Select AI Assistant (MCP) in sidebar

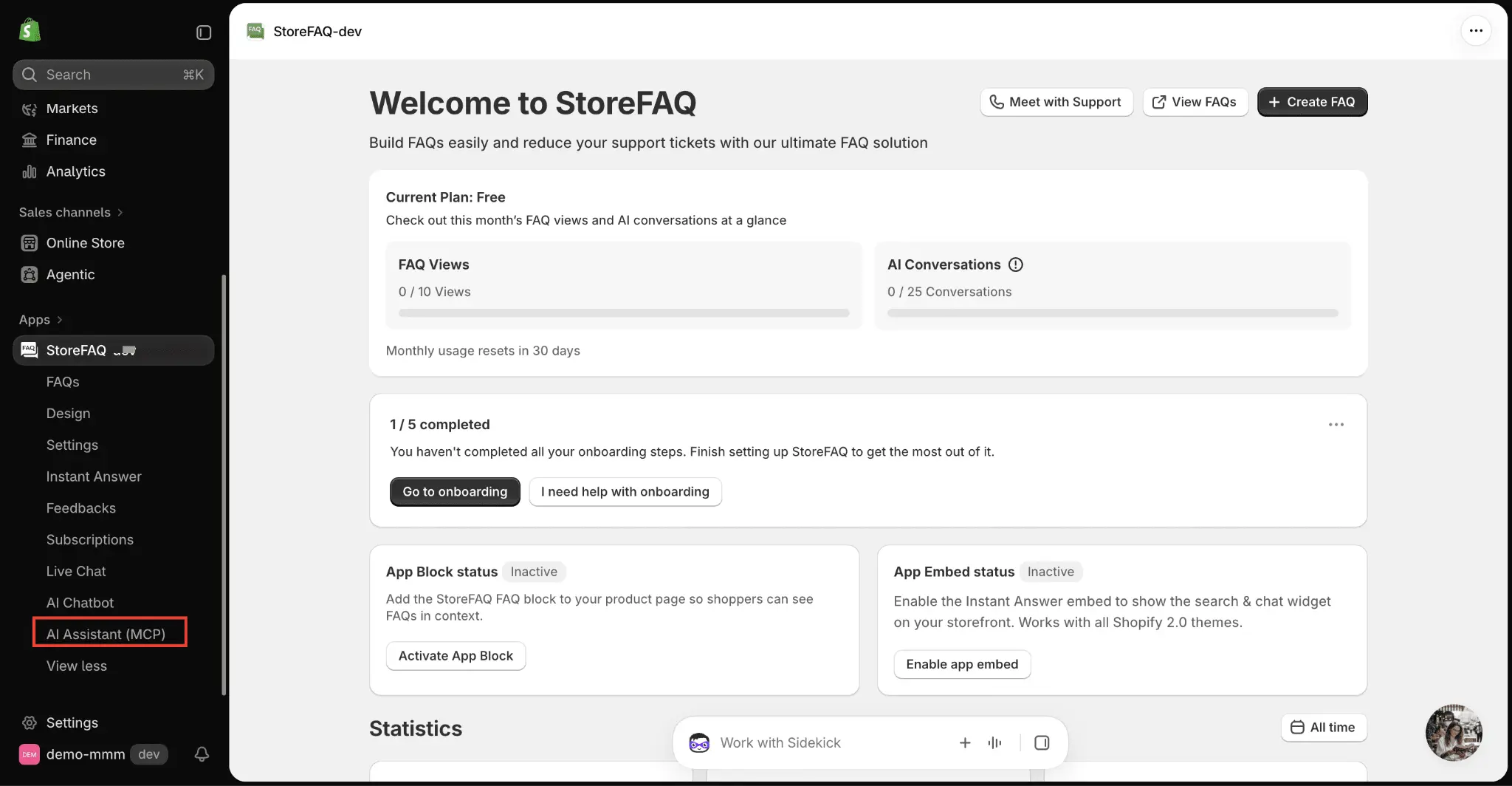click(106, 634)
